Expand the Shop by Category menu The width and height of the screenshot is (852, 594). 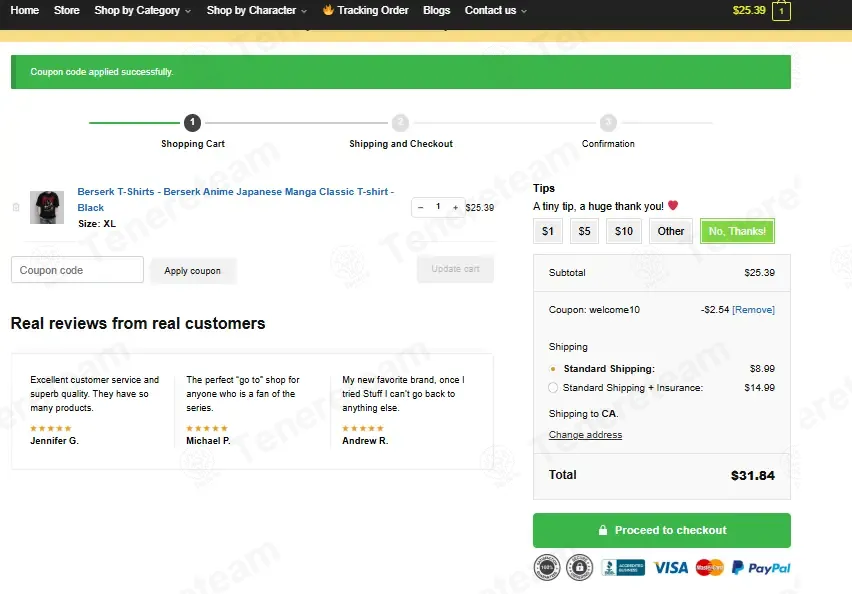[x=142, y=10]
